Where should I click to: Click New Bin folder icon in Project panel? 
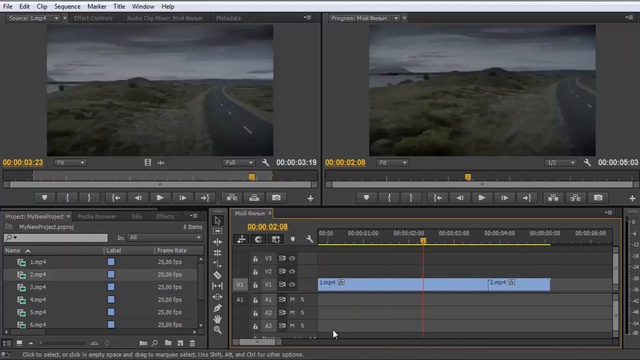point(168,343)
